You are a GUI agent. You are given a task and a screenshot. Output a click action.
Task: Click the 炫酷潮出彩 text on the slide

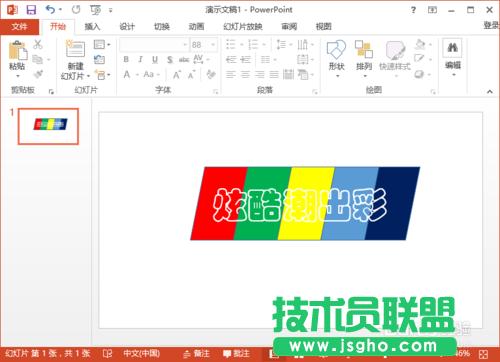[300, 205]
